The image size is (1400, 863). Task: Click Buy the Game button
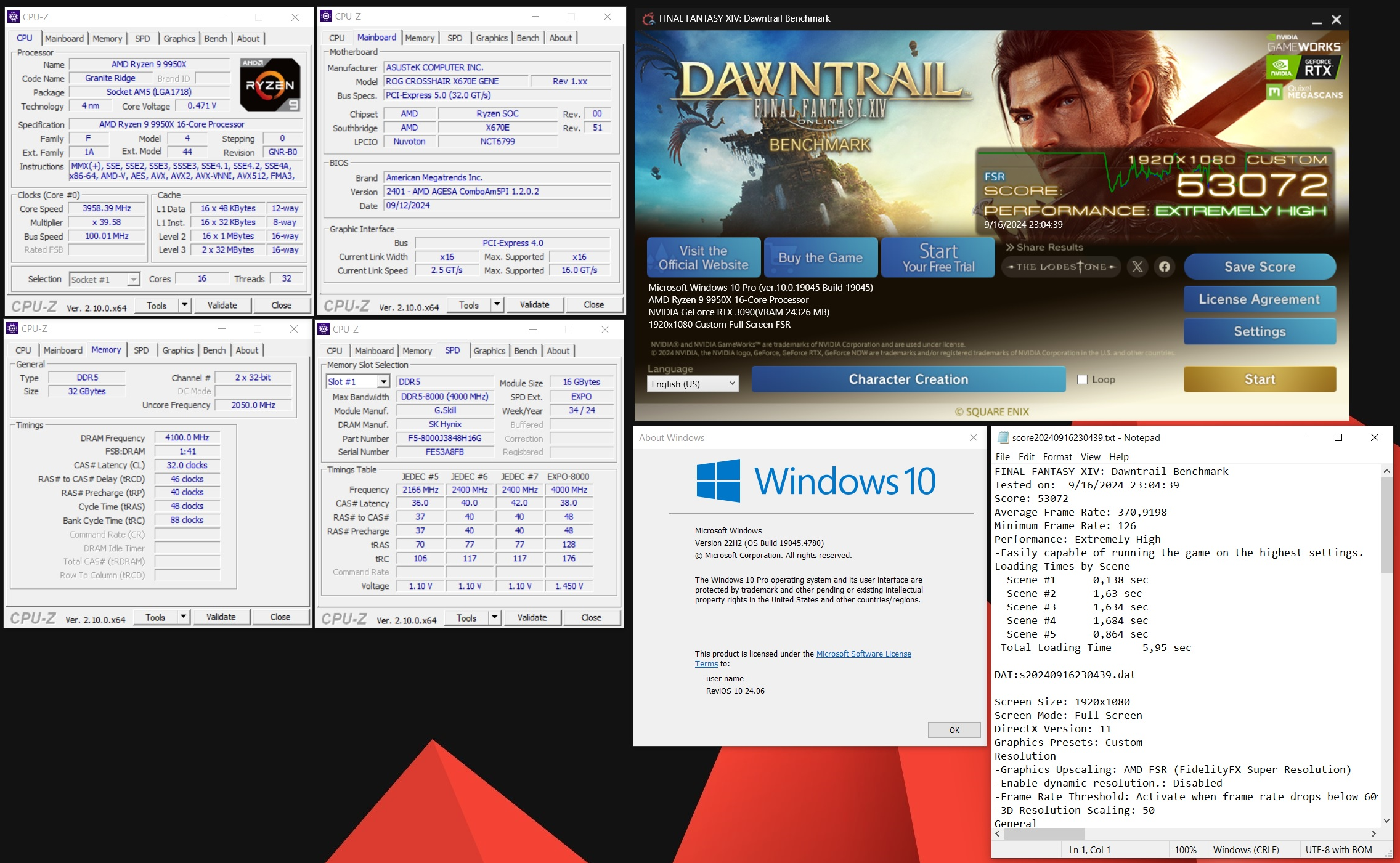click(820, 257)
